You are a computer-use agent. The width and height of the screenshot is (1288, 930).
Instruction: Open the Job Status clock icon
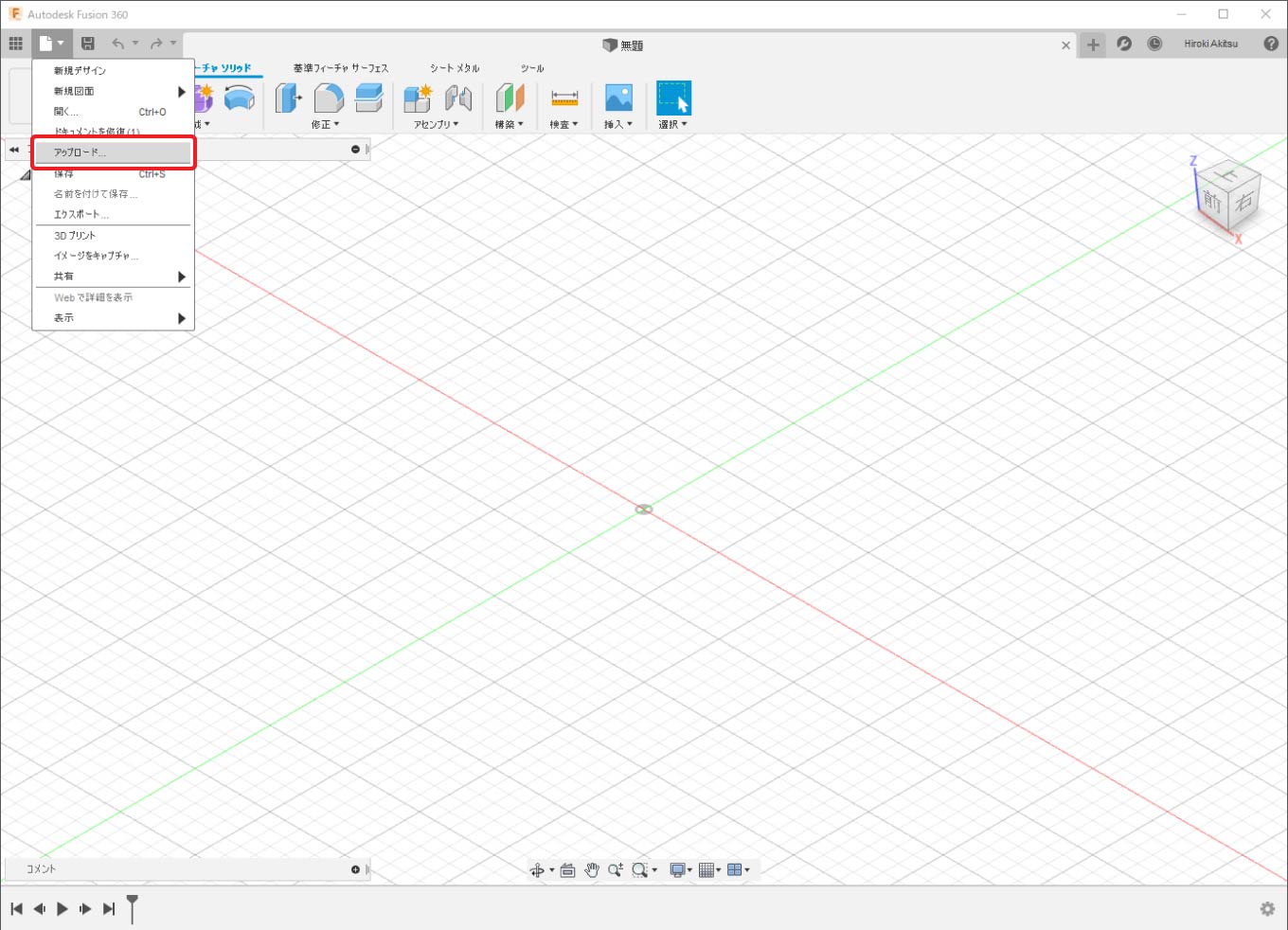(x=1154, y=44)
